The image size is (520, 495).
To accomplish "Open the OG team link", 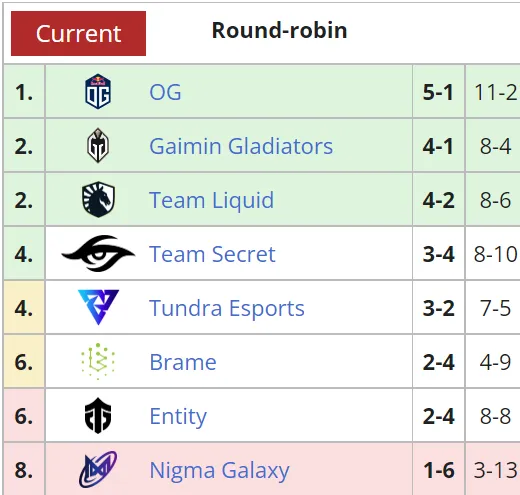I will [165, 92].
